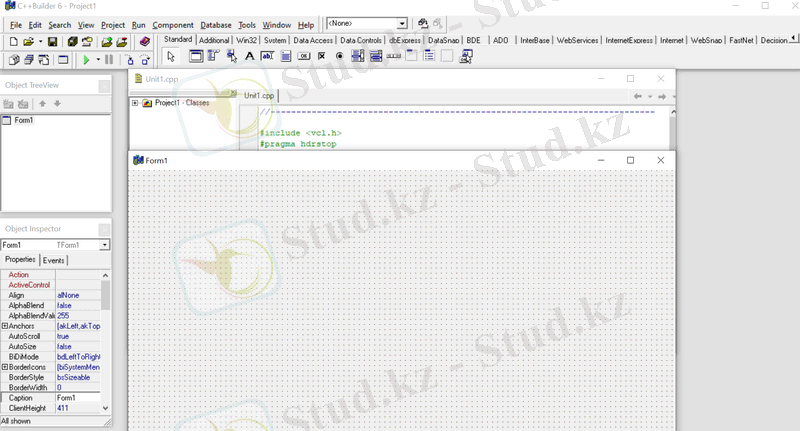
Task: Select the RadioButton component icon
Action: point(339,56)
